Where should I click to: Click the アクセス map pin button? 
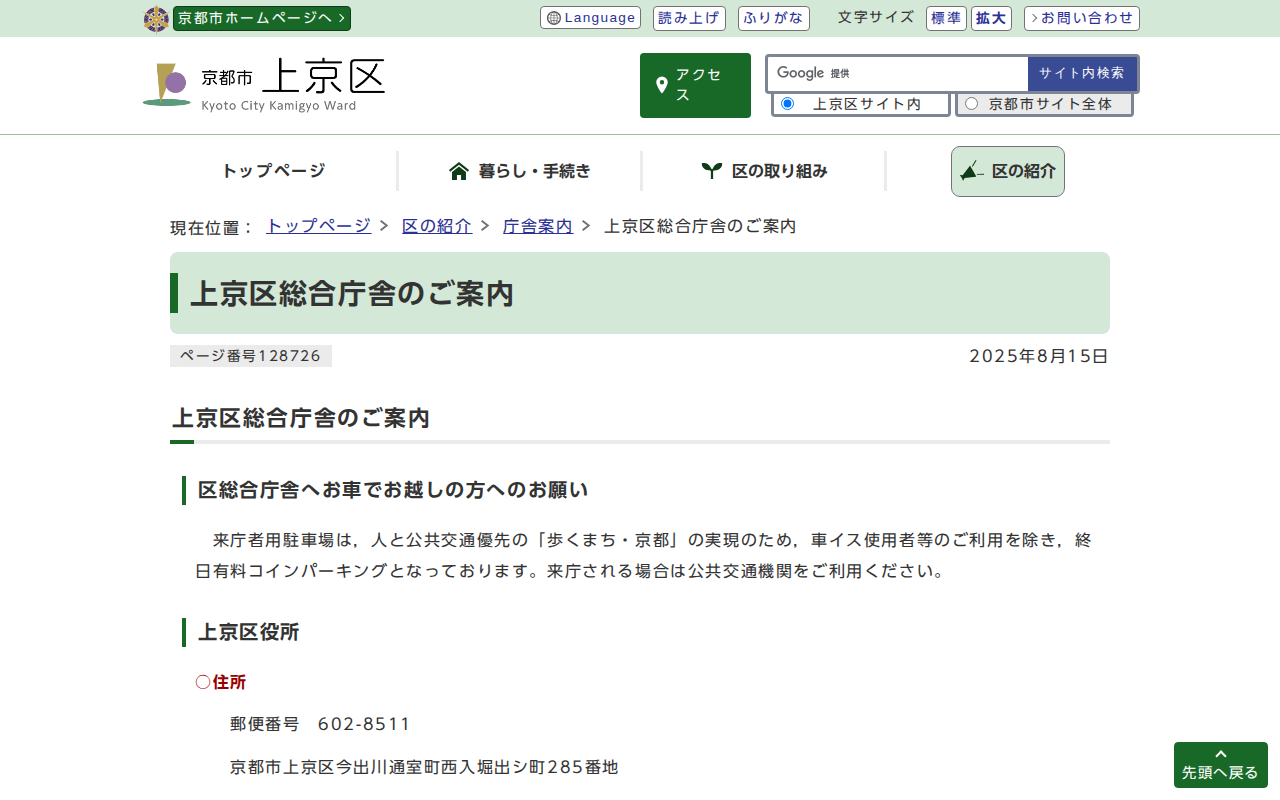click(x=695, y=85)
